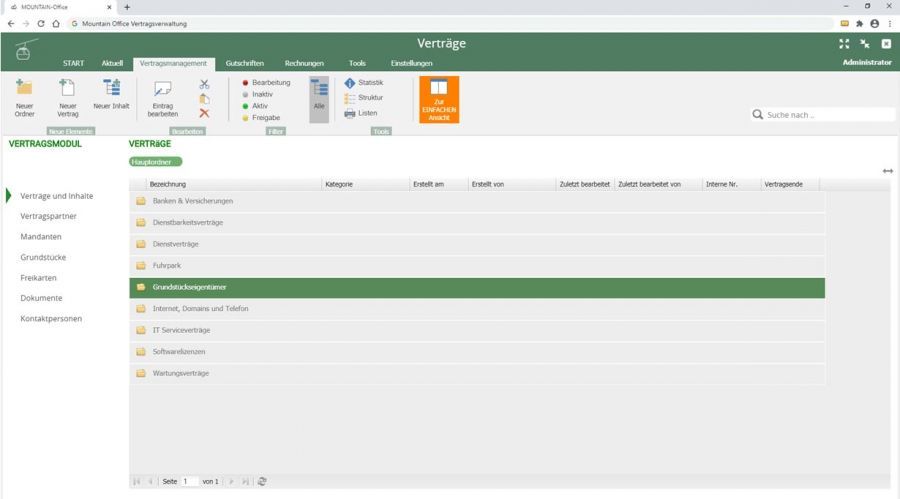
Task: Go to Vertragspartner in the sidebar
Action: [x=48, y=216]
